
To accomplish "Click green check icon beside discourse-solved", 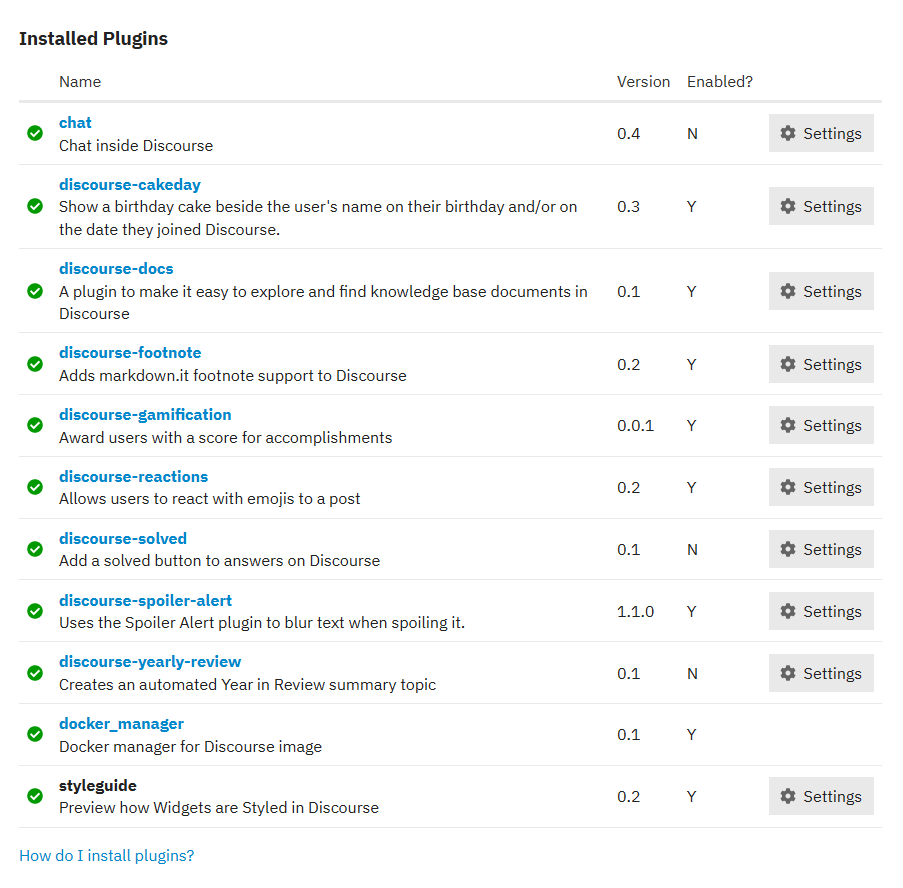I will click(x=35, y=549).
